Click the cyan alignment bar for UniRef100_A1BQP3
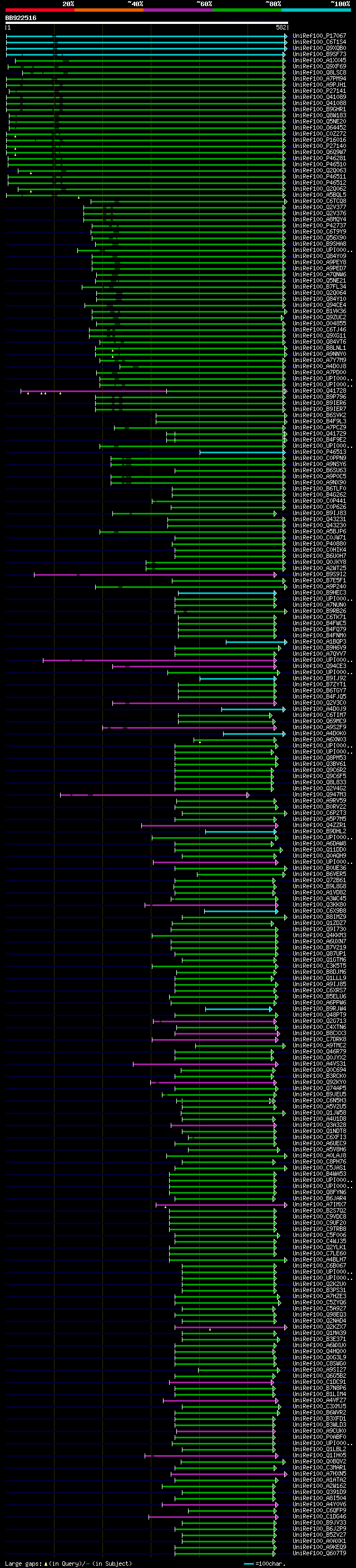This screenshot has height=1568, width=356. point(256,641)
